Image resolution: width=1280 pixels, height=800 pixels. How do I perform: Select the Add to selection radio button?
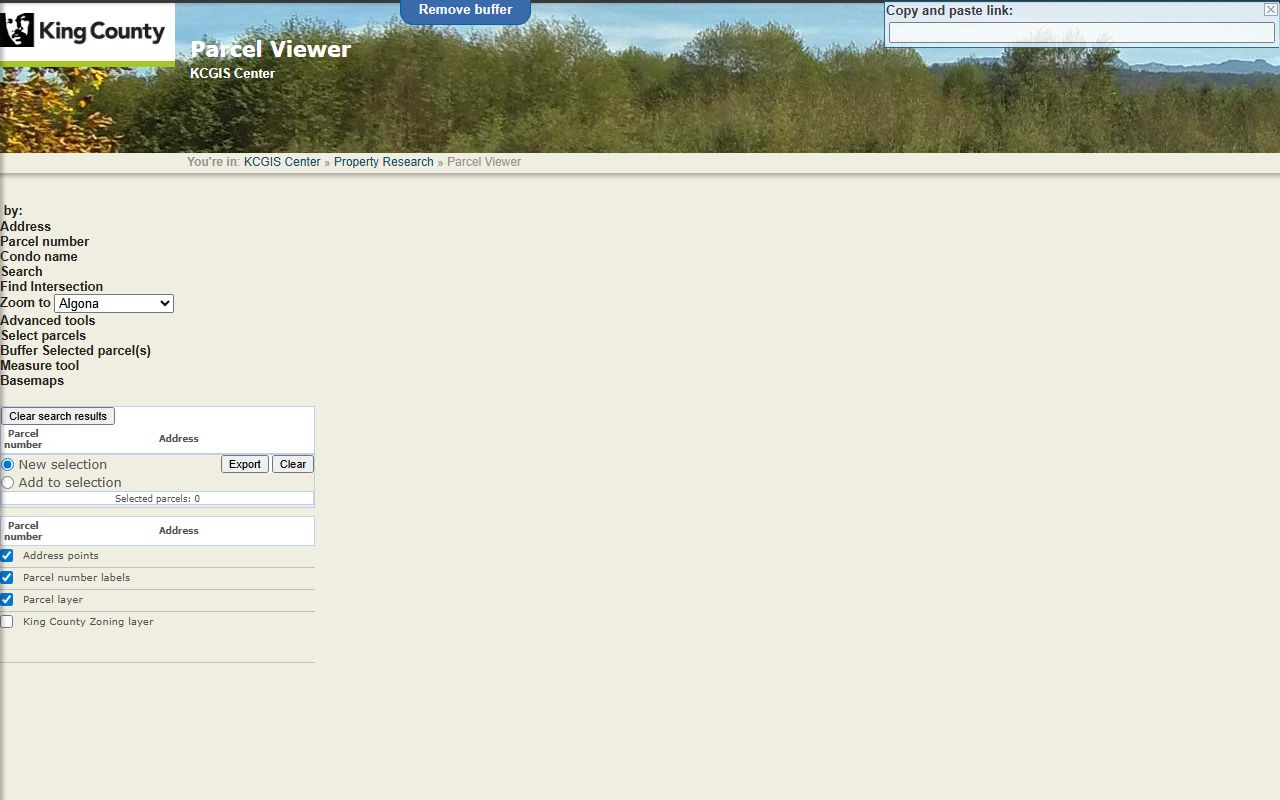tap(8, 483)
